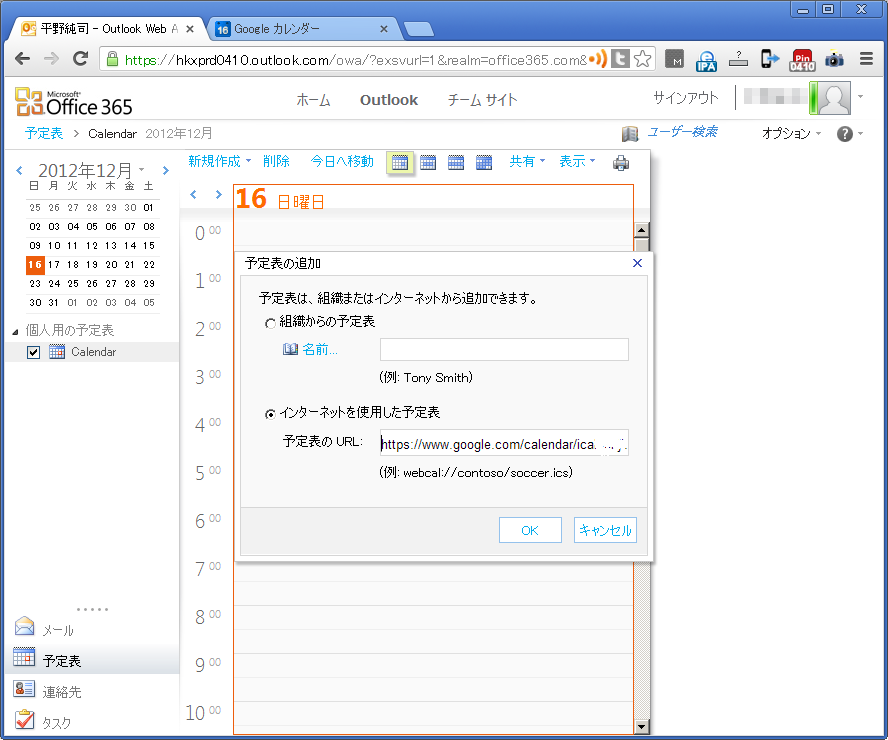
Task: Switch to Google カレンダー browser tab
Action: [x=300, y=29]
